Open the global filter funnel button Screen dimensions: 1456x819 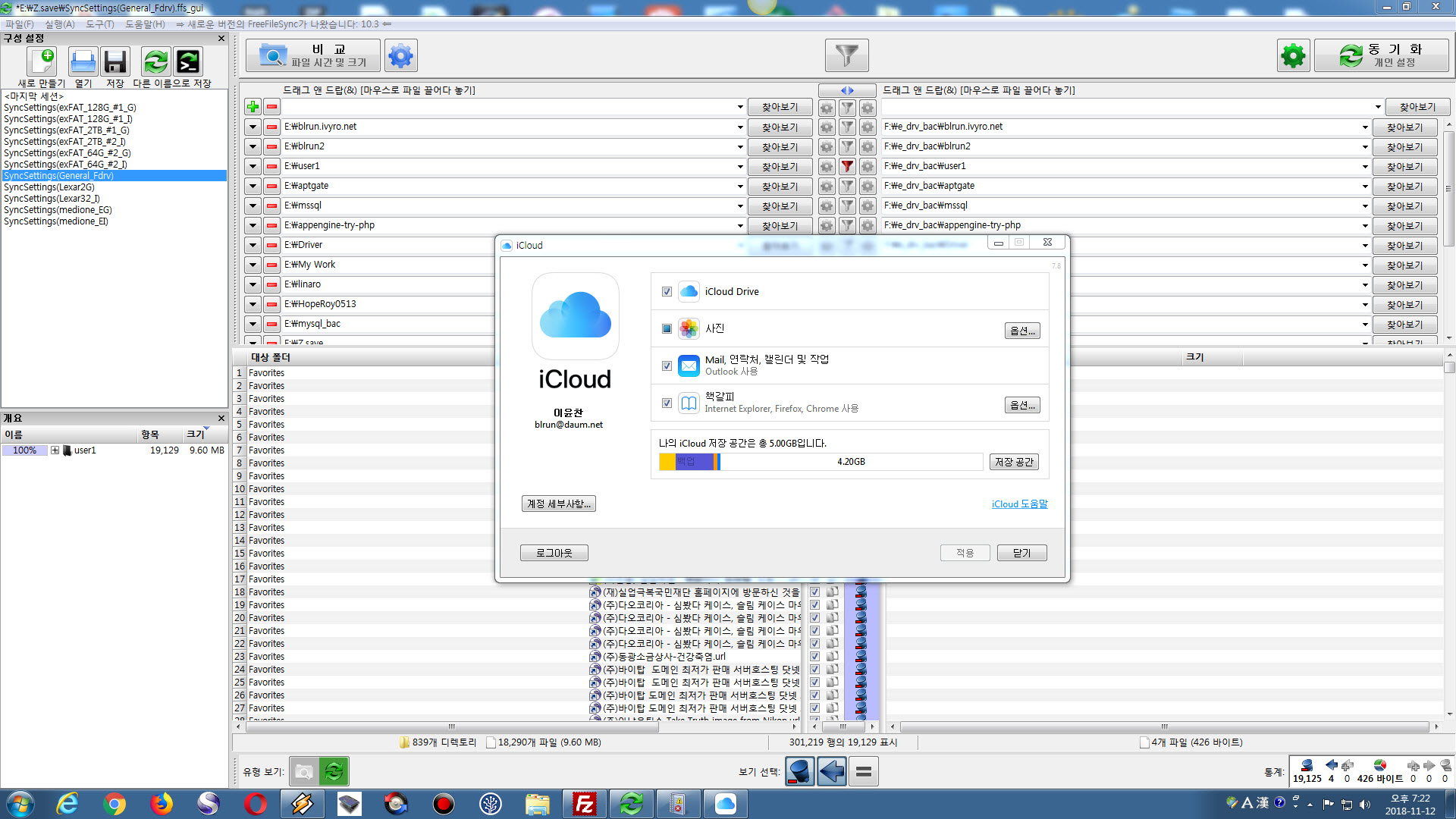[846, 55]
